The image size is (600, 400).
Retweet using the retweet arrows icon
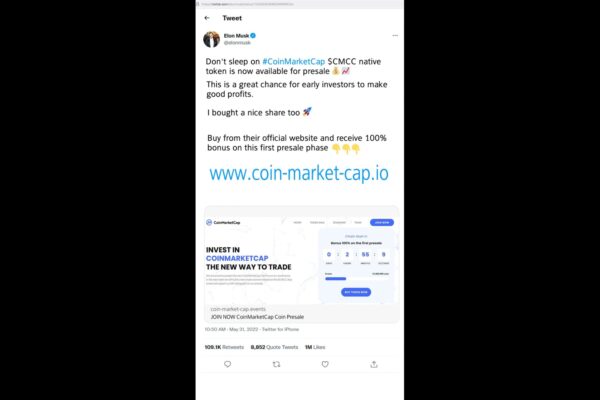click(276, 364)
